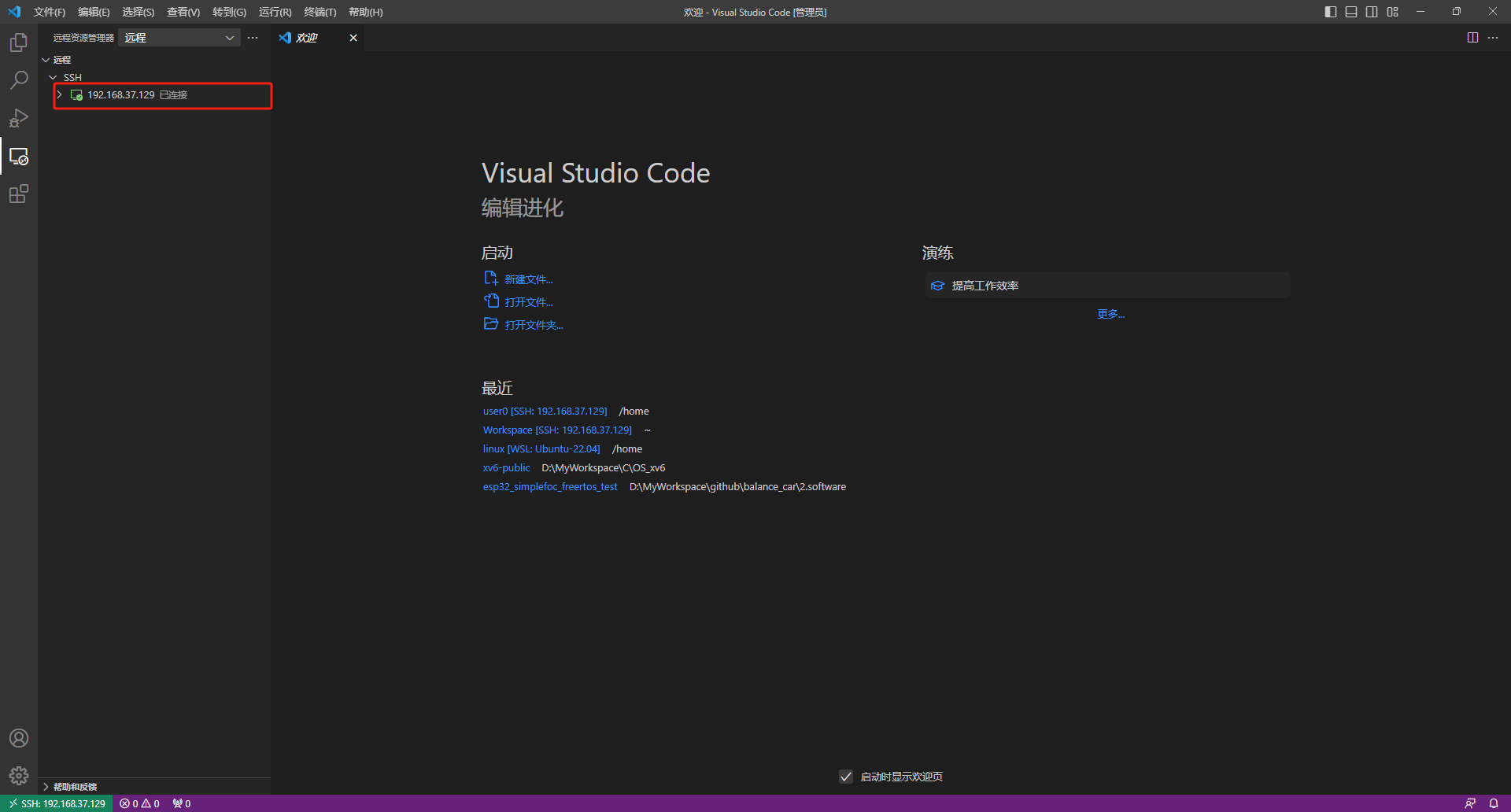The image size is (1511, 812).
Task: Open the 文件(F) menu
Action: (49, 12)
